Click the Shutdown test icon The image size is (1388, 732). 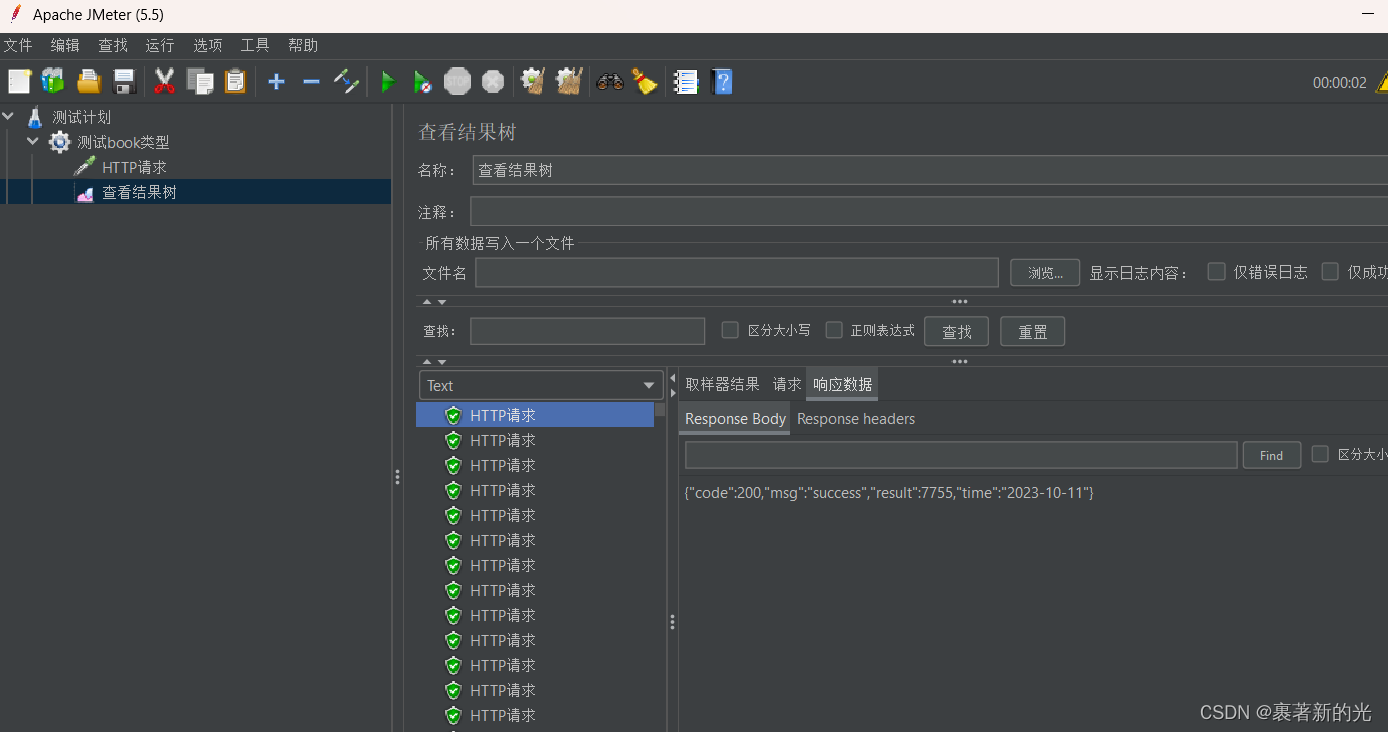tap(493, 82)
